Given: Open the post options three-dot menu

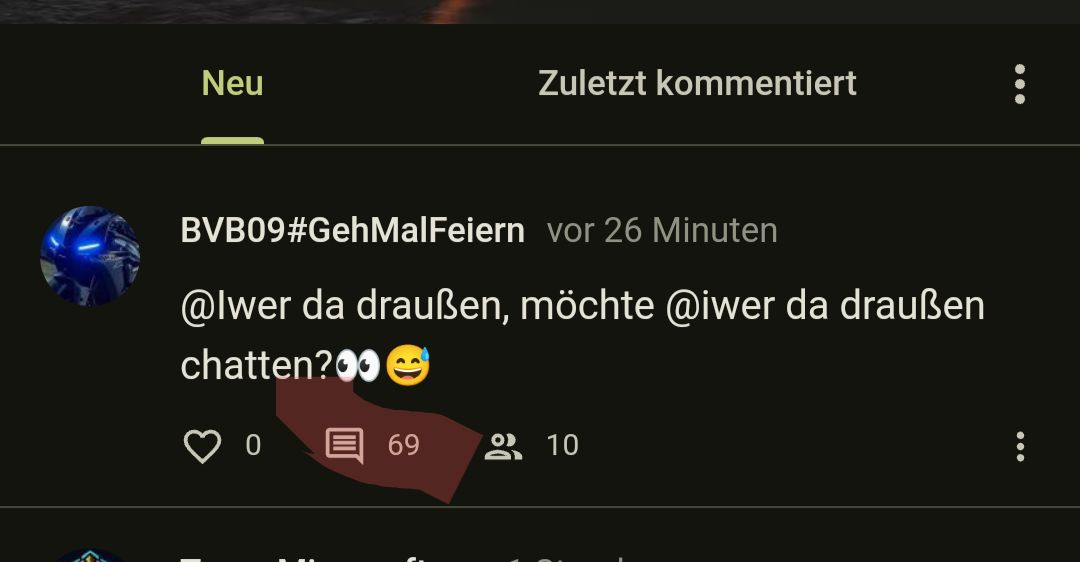Looking at the screenshot, I should coord(1020,446).
